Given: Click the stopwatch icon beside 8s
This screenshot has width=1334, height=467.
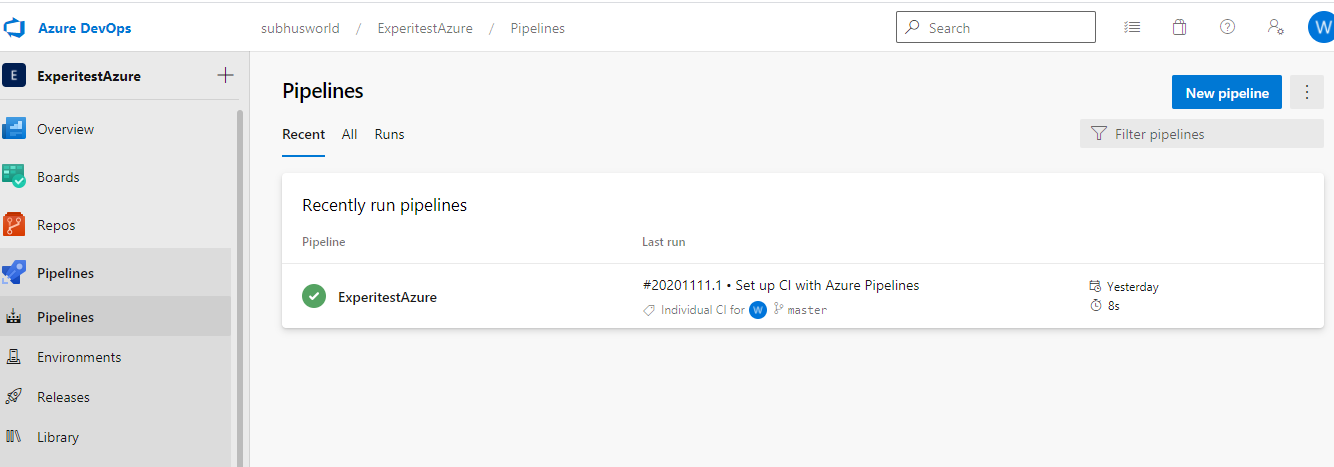Looking at the screenshot, I should click(x=1095, y=305).
